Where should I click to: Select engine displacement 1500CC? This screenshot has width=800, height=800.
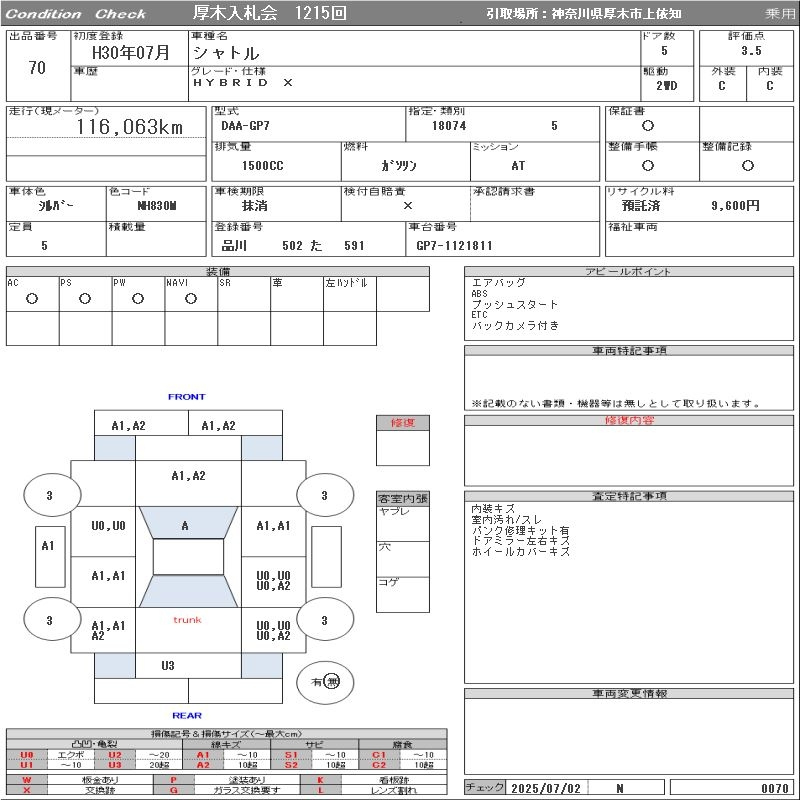[x=263, y=166]
